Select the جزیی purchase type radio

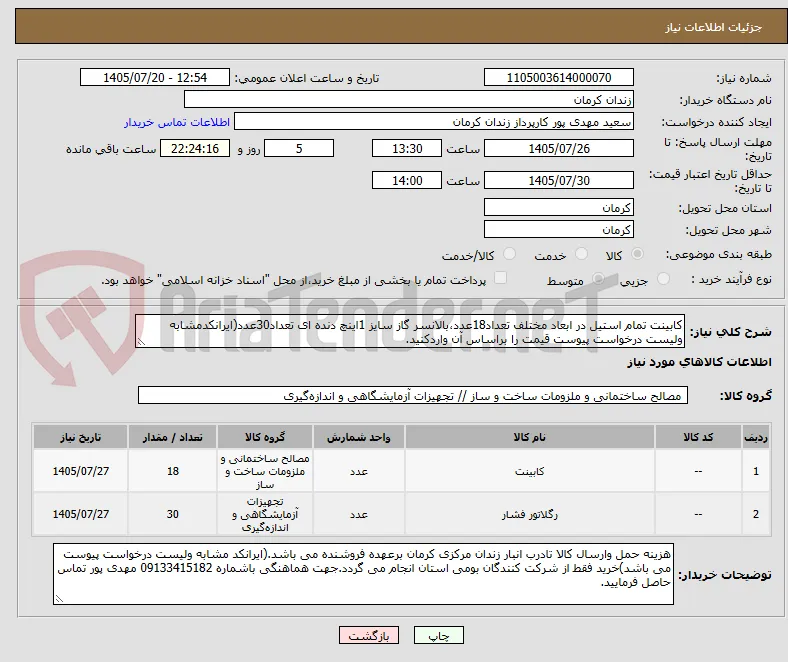(x=663, y=279)
